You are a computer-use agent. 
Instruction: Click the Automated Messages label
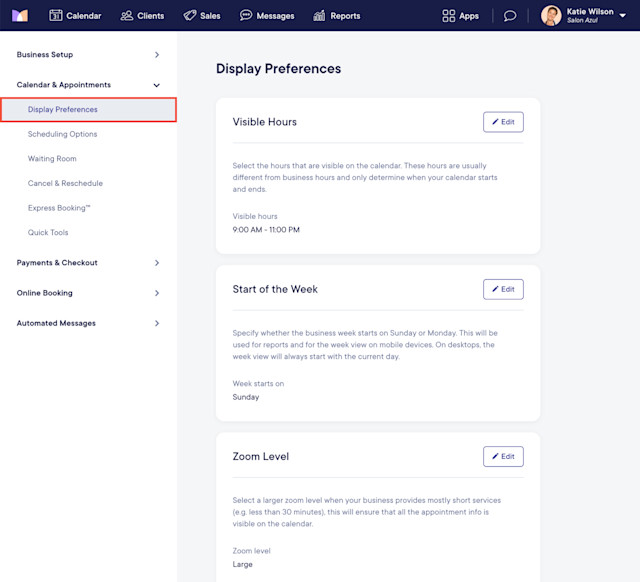click(x=56, y=323)
